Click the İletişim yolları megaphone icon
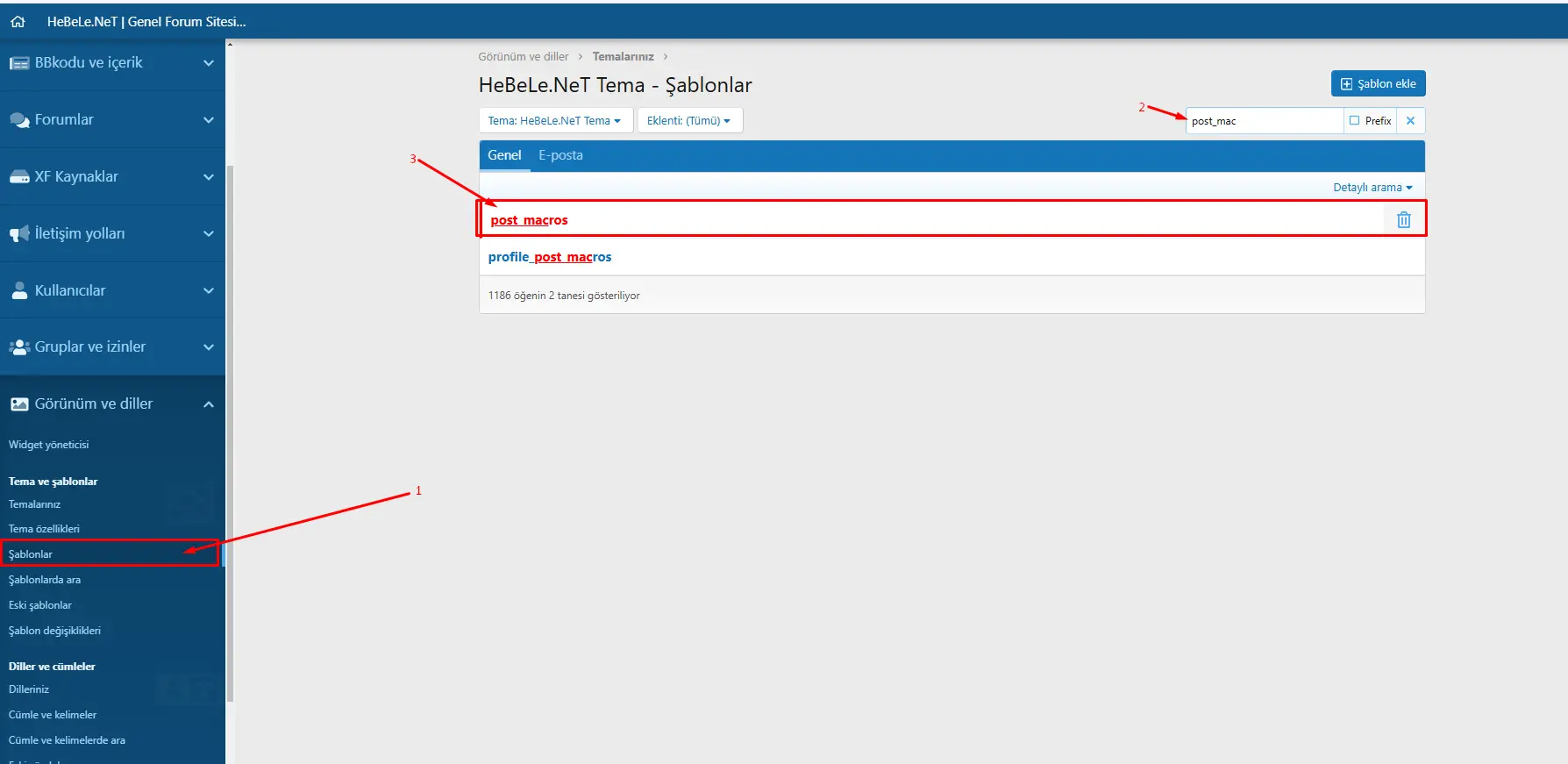Image resolution: width=1568 pixels, height=764 pixels. (x=19, y=234)
